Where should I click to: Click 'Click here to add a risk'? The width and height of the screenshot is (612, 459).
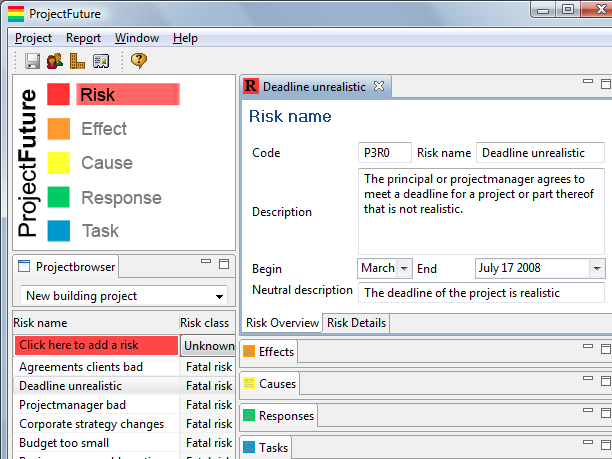tap(96, 345)
